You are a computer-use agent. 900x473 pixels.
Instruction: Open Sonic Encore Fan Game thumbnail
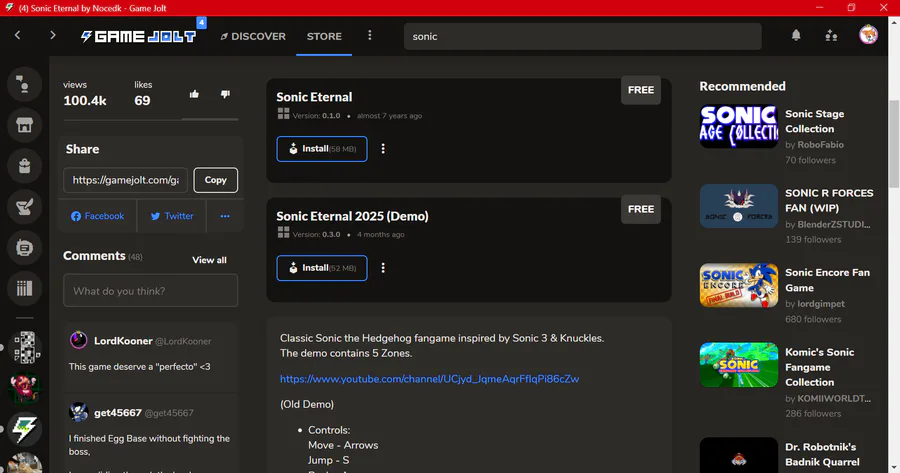tap(739, 285)
